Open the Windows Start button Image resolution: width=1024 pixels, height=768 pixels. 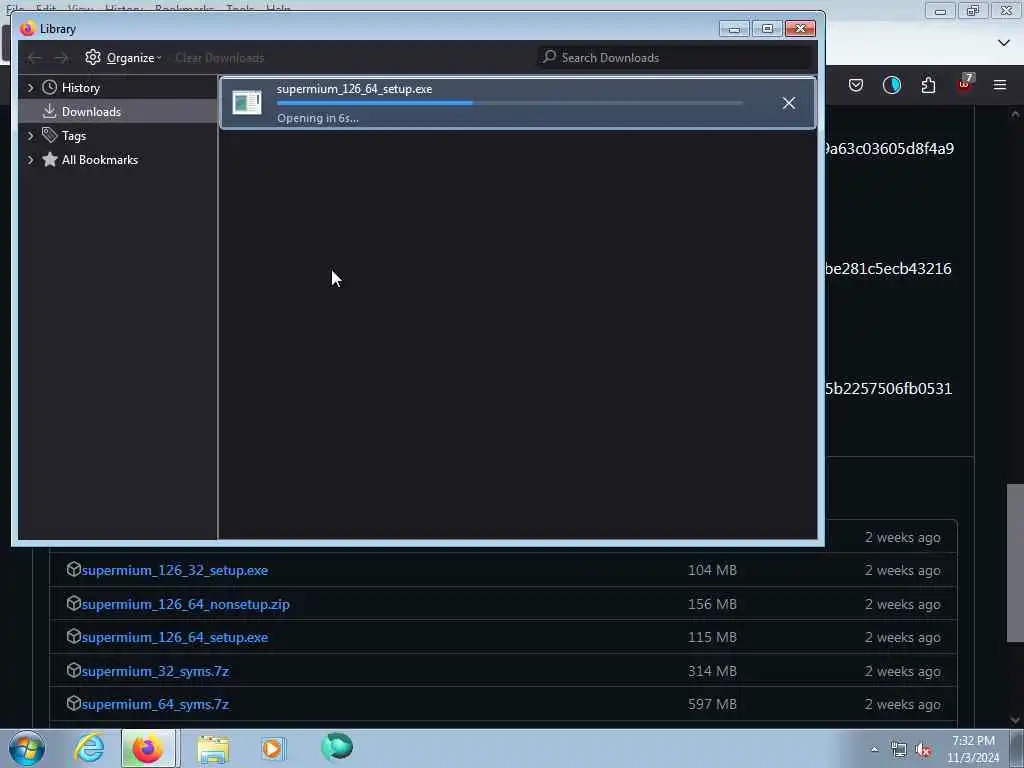tap(27, 748)
